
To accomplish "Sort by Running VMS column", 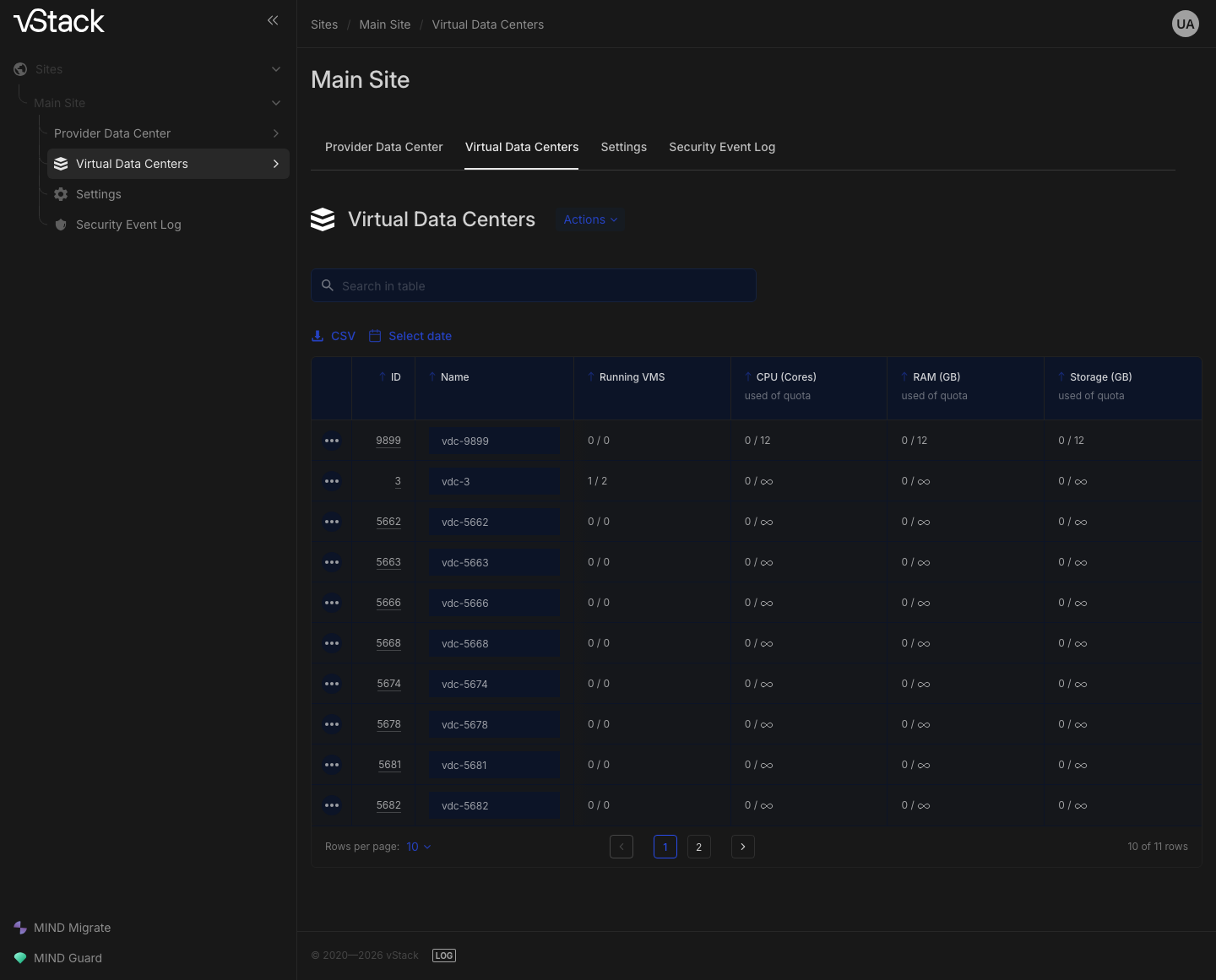I will [627, 377].
